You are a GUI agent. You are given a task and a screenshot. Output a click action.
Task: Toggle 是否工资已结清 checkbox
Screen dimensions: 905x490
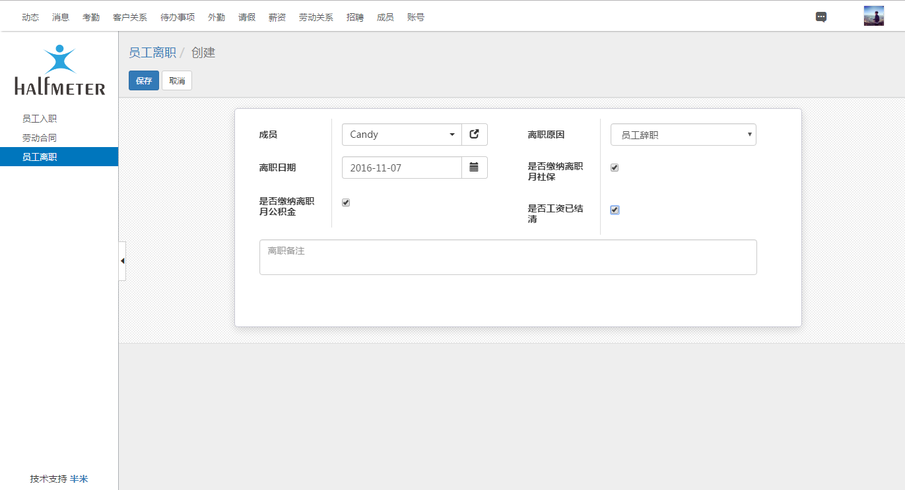tap(614, 210)
